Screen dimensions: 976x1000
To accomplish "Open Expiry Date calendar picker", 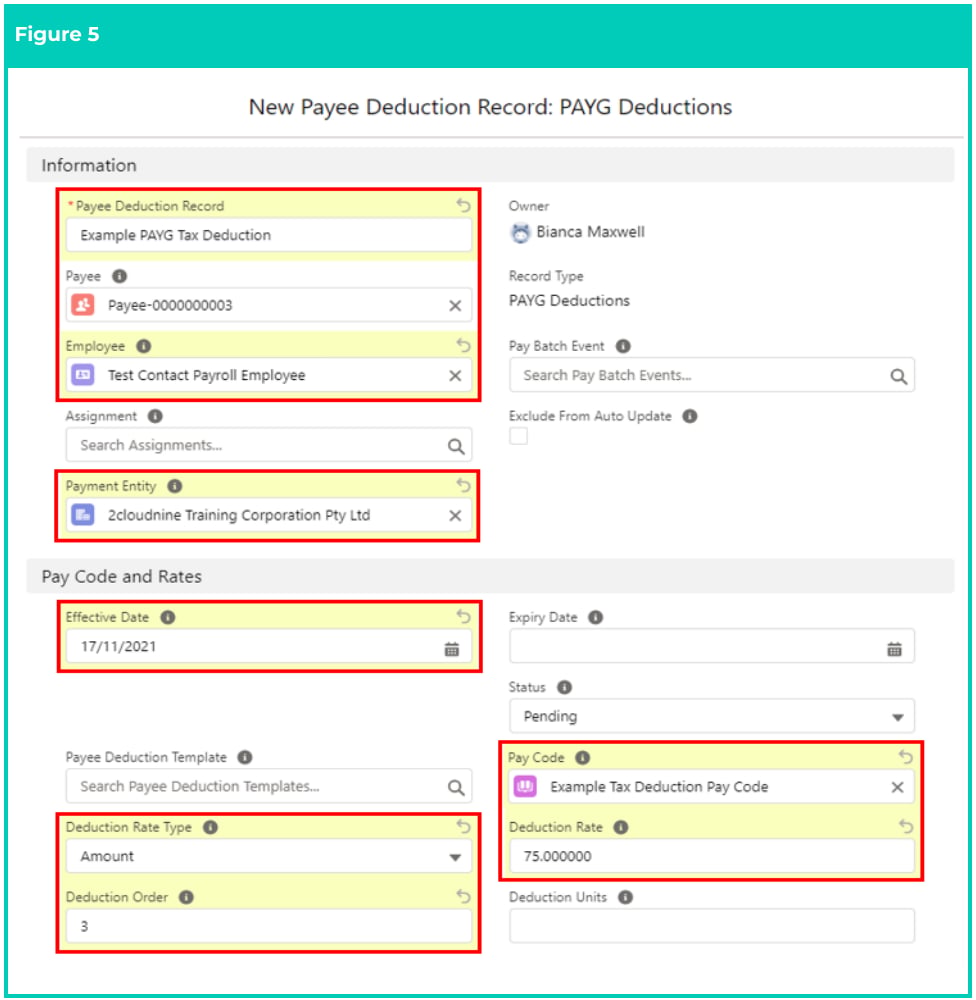I will point(894,649).
